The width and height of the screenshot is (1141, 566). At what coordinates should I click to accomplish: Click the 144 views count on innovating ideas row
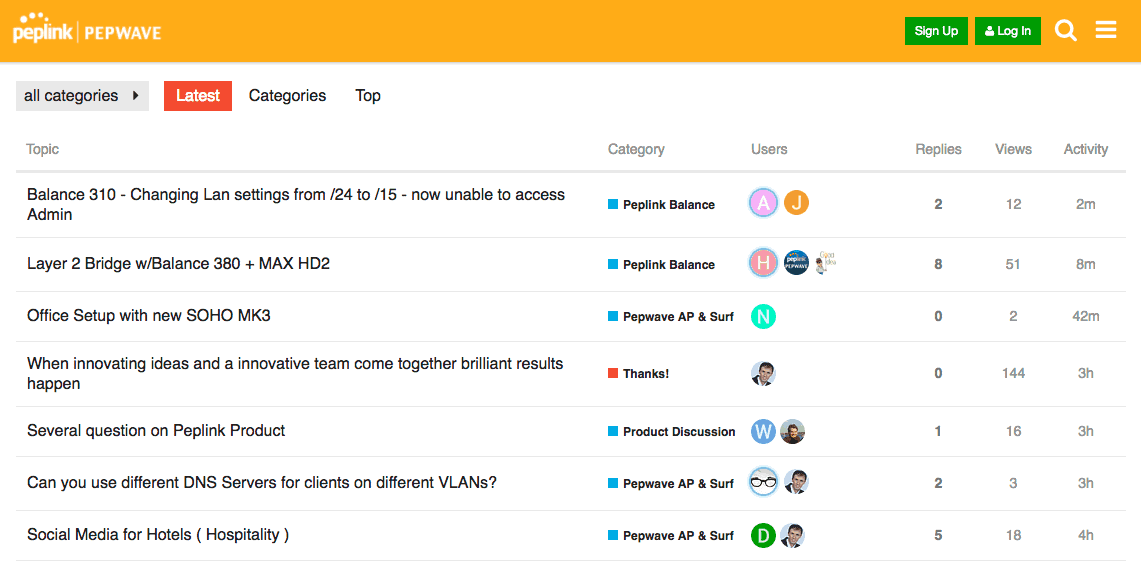pyautogui.click(x=1014, y=373)
